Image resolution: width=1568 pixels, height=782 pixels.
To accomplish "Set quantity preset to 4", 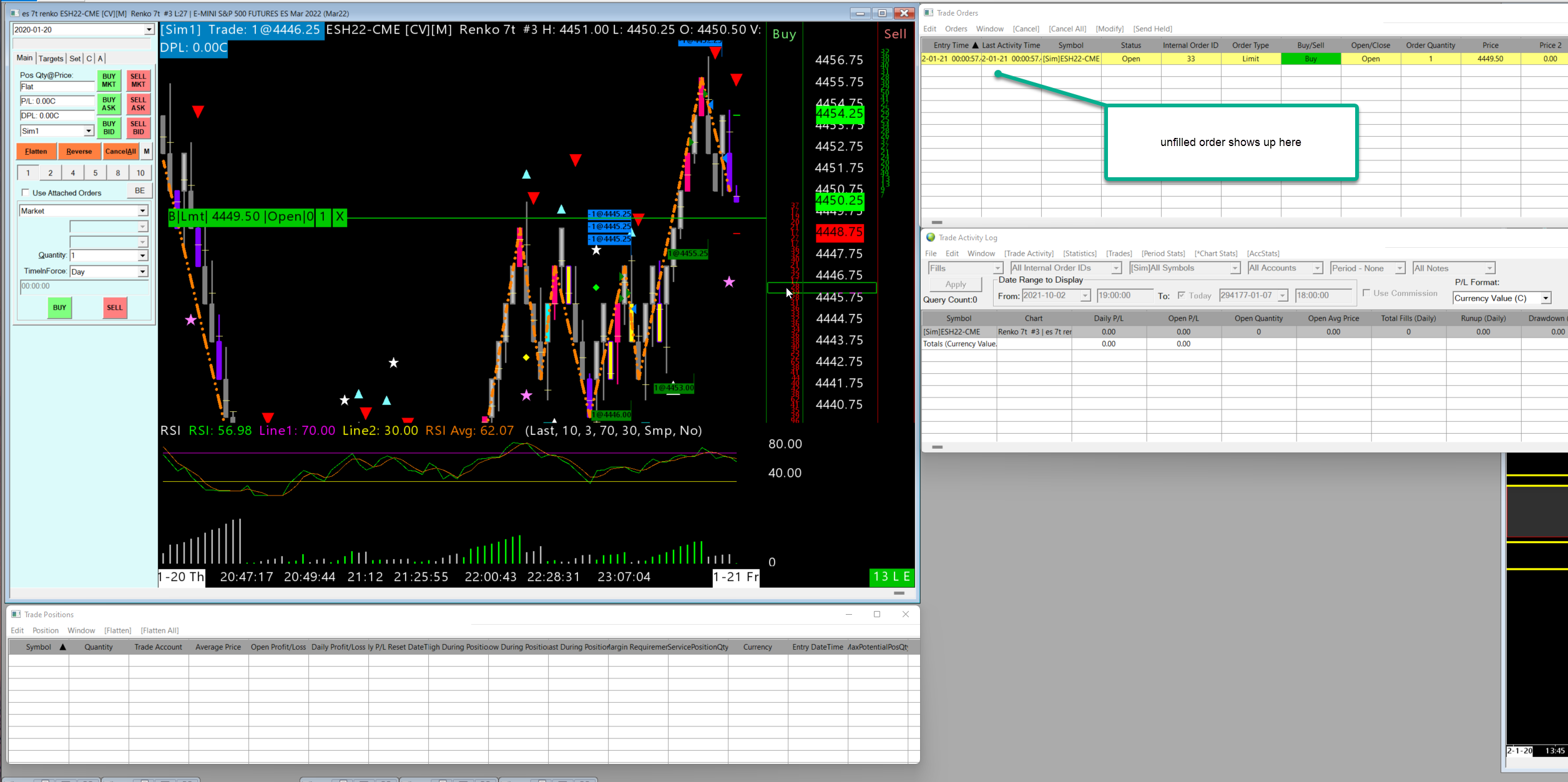I will tap(73, 173).
